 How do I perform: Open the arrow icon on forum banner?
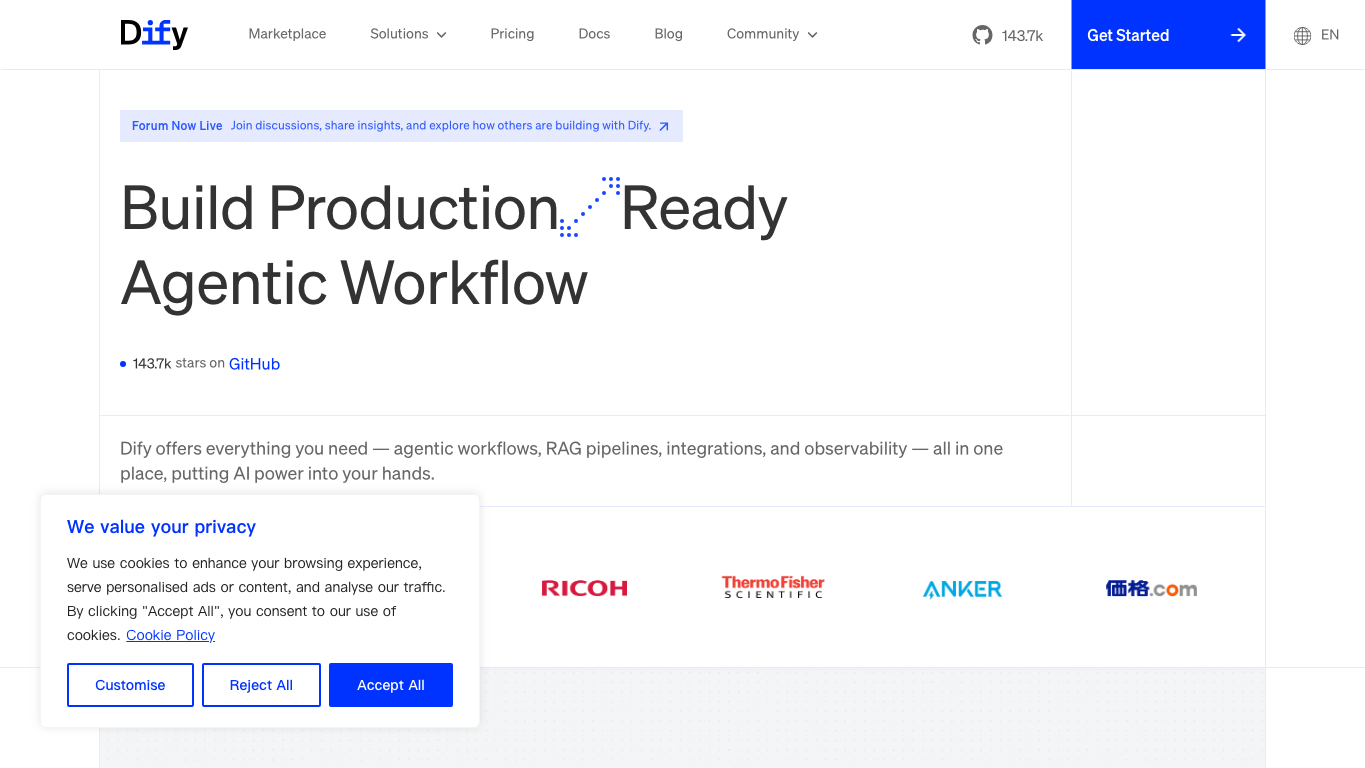(664, 126)
